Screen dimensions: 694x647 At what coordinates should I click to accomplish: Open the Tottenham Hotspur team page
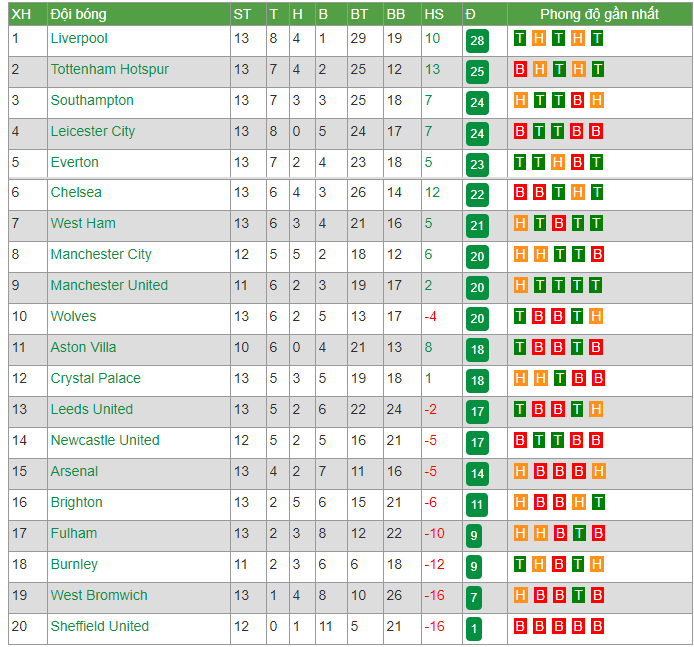click(109, 69)
